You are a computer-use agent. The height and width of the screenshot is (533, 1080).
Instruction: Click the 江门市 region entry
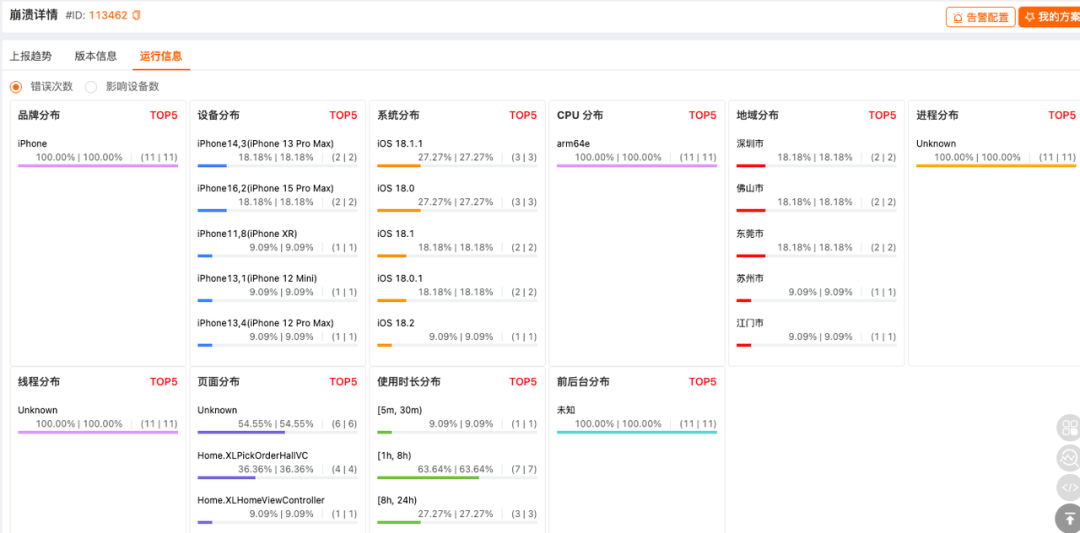click(x=817, y=331)
